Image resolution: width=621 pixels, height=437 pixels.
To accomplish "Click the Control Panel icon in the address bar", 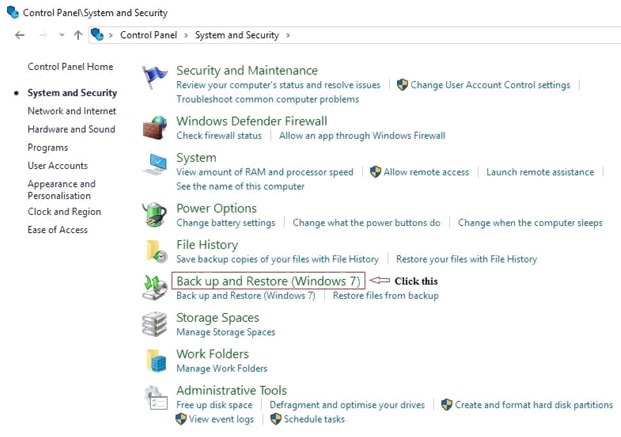I will [x=97, y=34].
